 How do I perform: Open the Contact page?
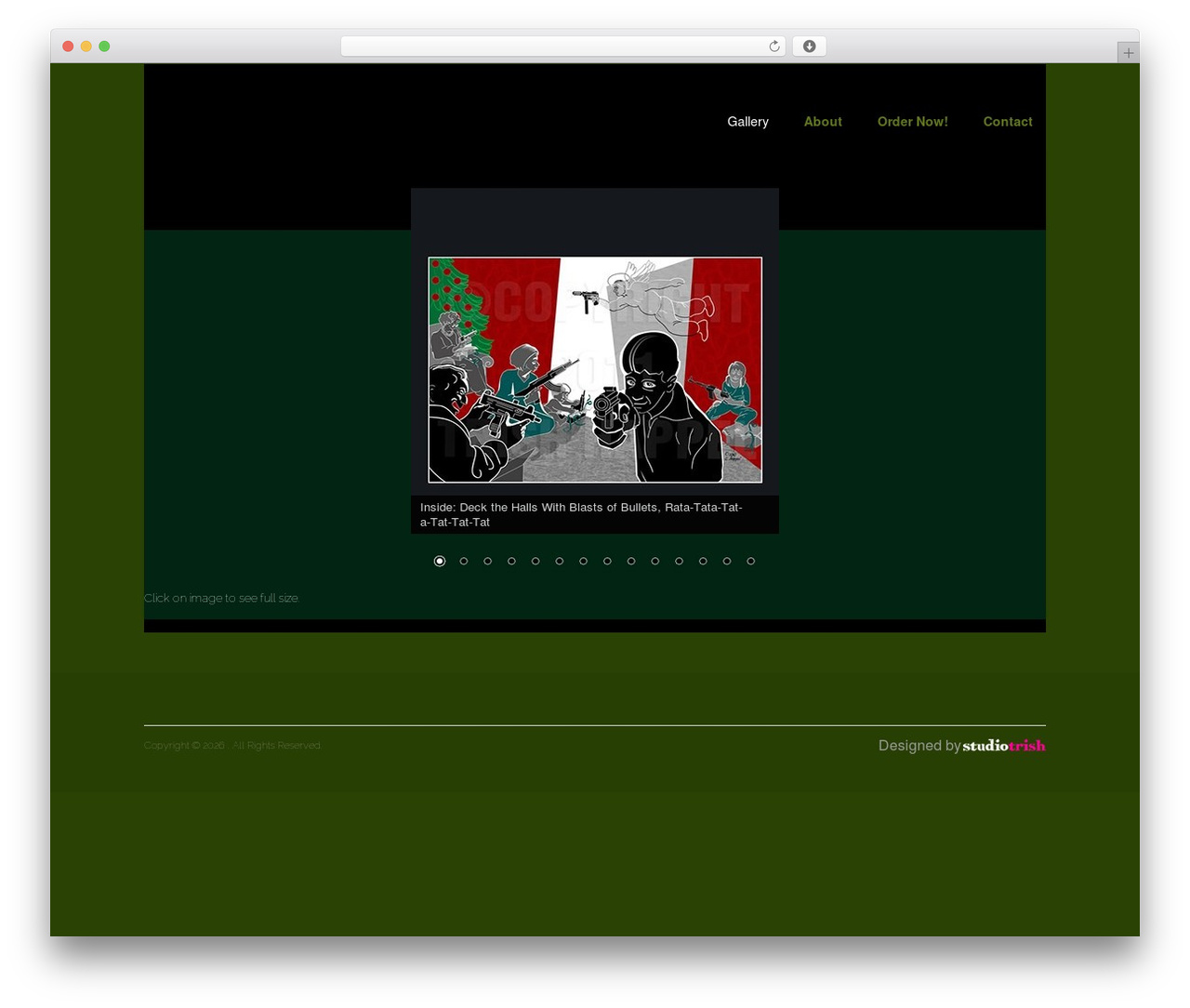click(x=1008, y=122)
